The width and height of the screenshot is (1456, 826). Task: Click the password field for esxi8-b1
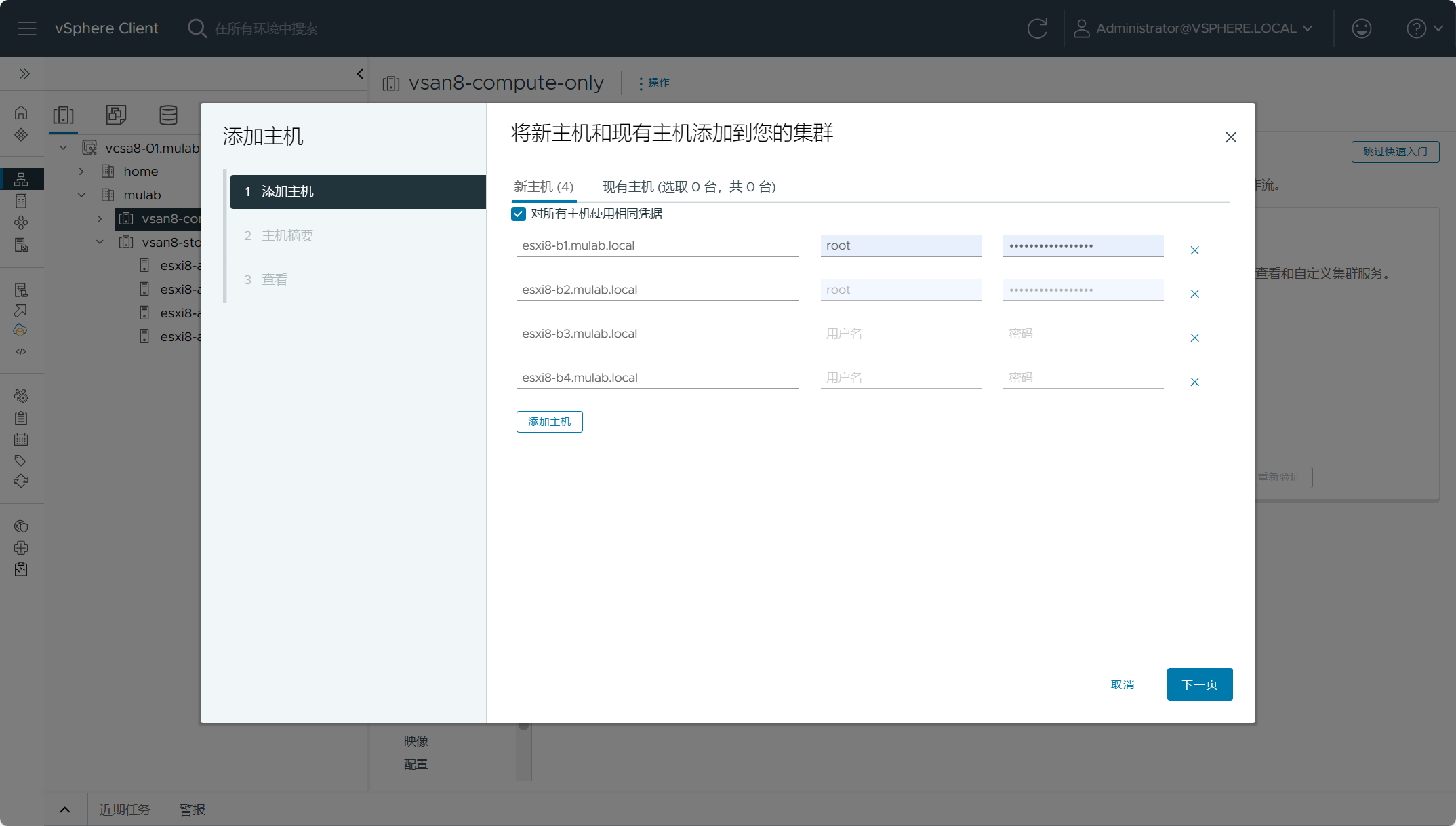coord(1083,245)
